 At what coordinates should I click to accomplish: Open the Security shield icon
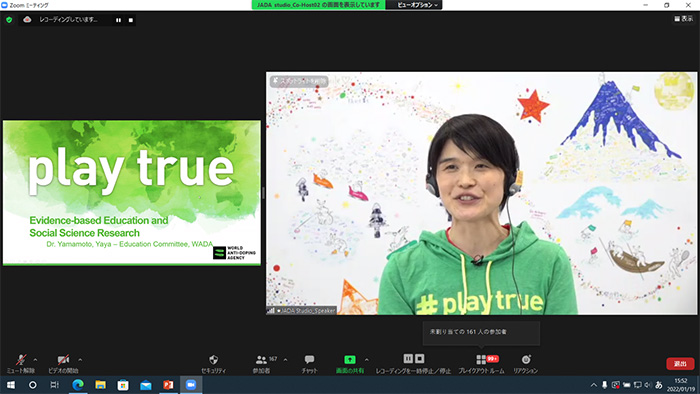tap(213, 359)
